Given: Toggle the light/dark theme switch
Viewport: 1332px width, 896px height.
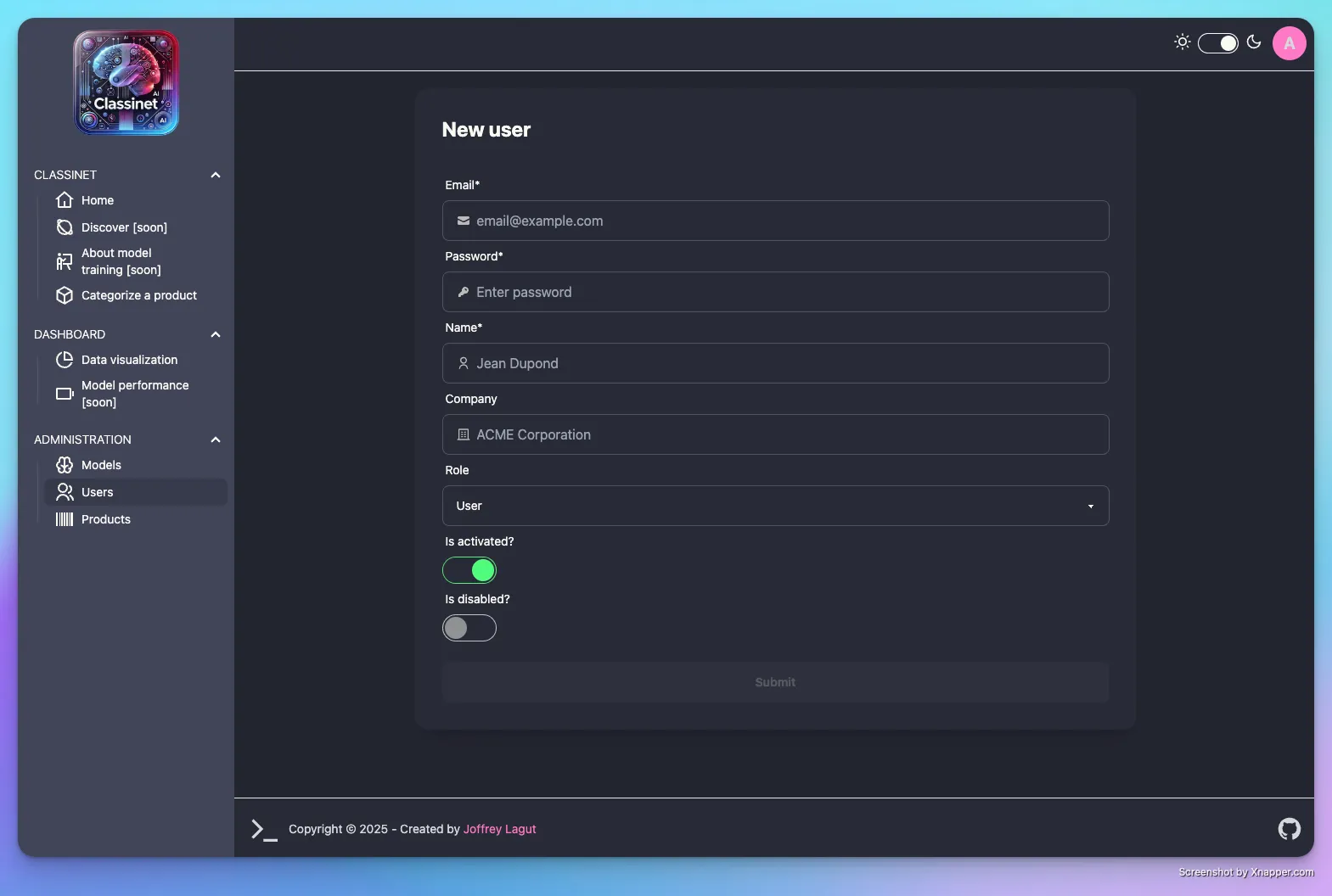Looking at the screenshot, I should click(x=1217, y=43).
